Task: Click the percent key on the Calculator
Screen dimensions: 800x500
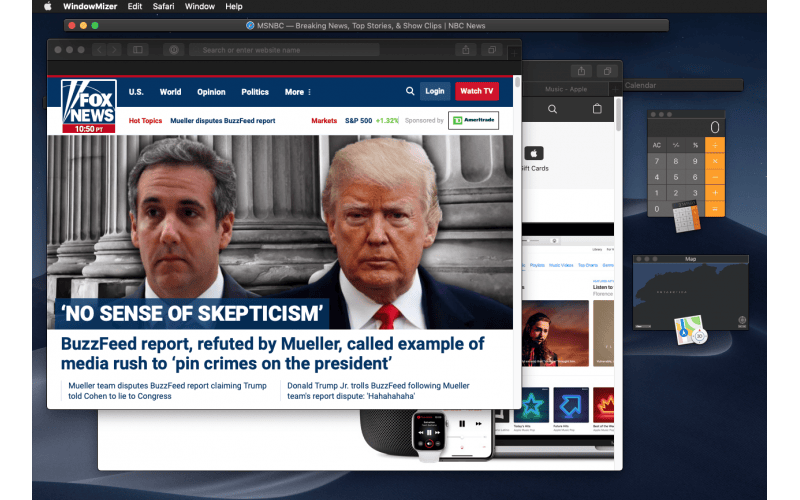Action: [x=695, y=145]
